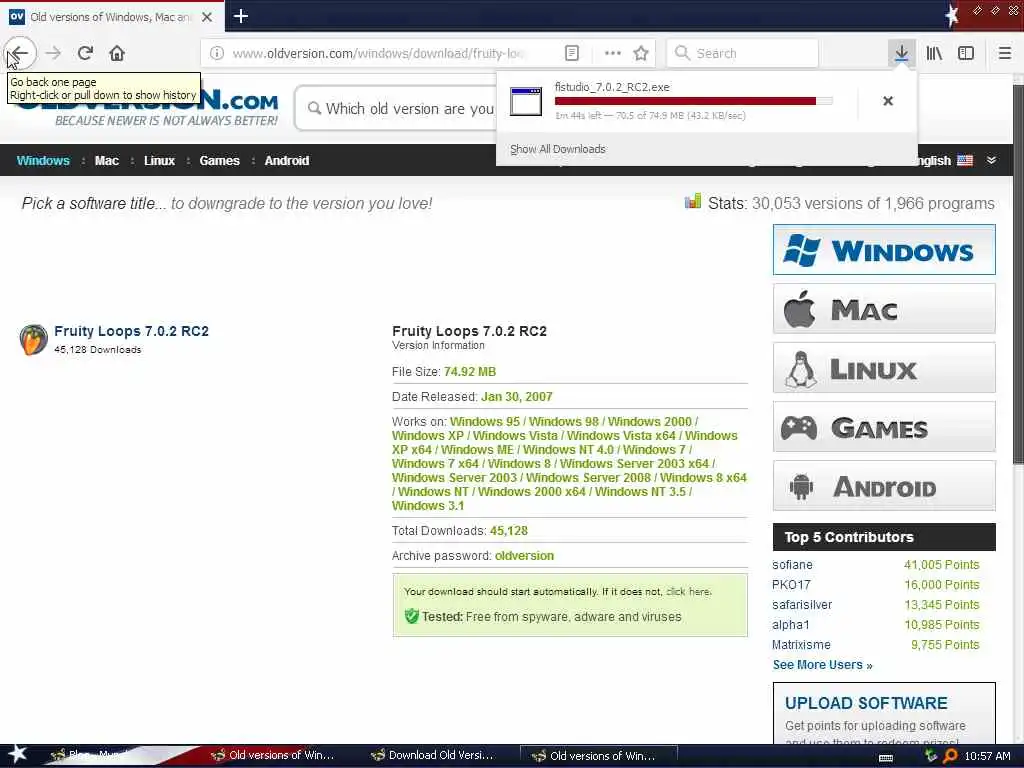Click release date Jan 30, 2007
Screen dimensions: 1024x768
click(517, 396)
